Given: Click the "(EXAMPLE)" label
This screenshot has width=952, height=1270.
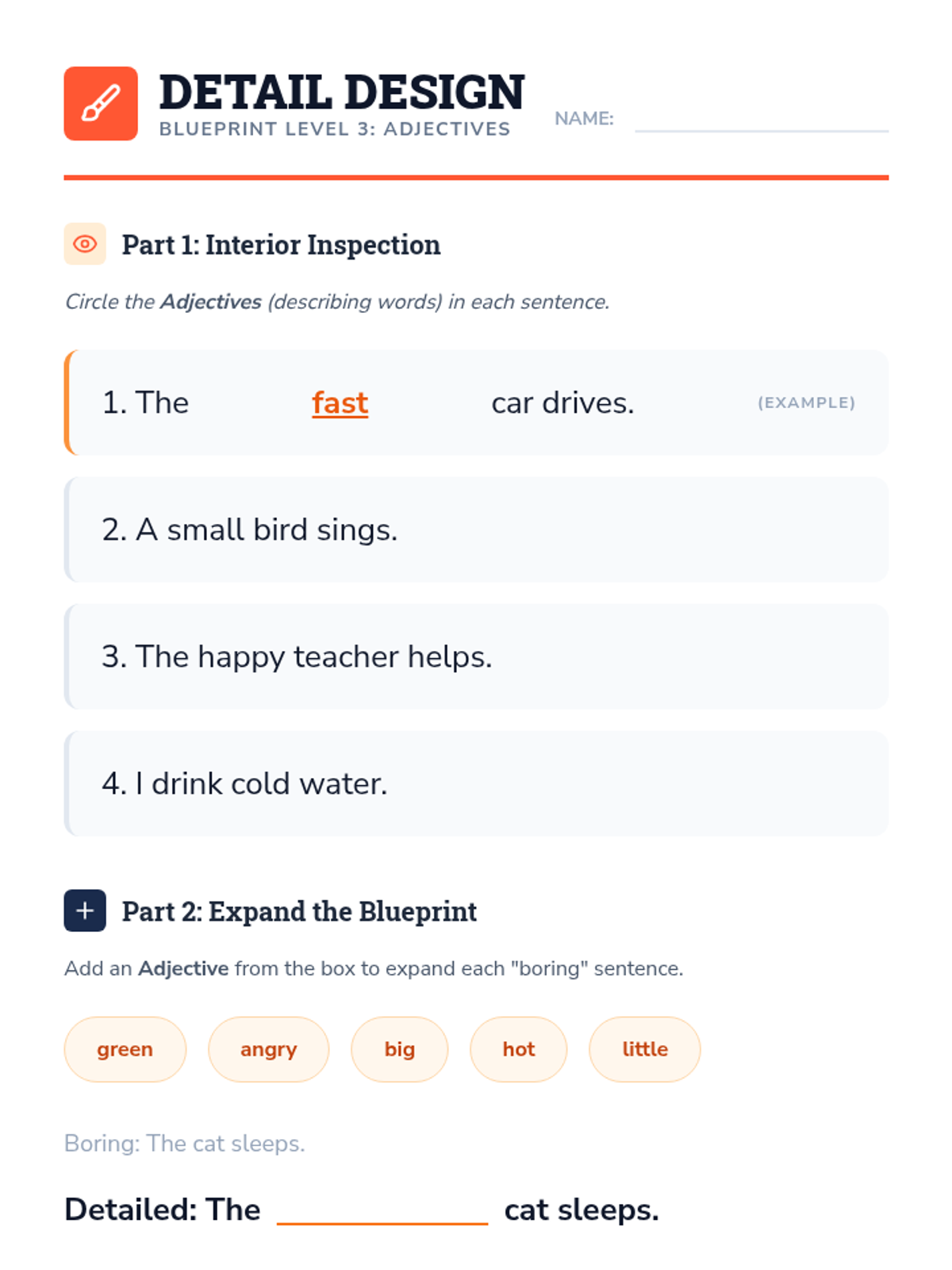Looking at the screenshot, I should [806, 403].
